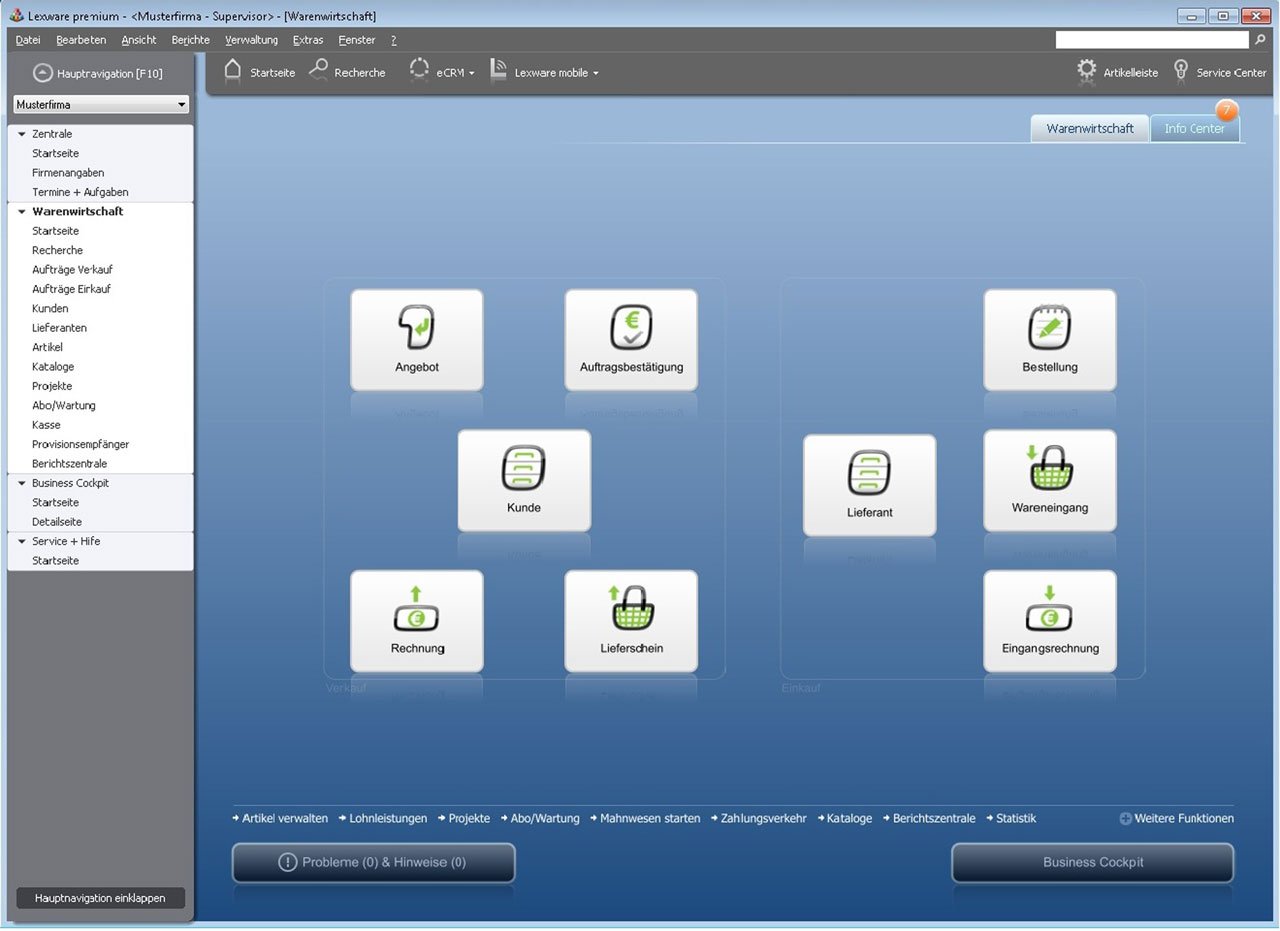
Task: Click the Service Center lightbulb icon
Action: (x=1181, y=70)
